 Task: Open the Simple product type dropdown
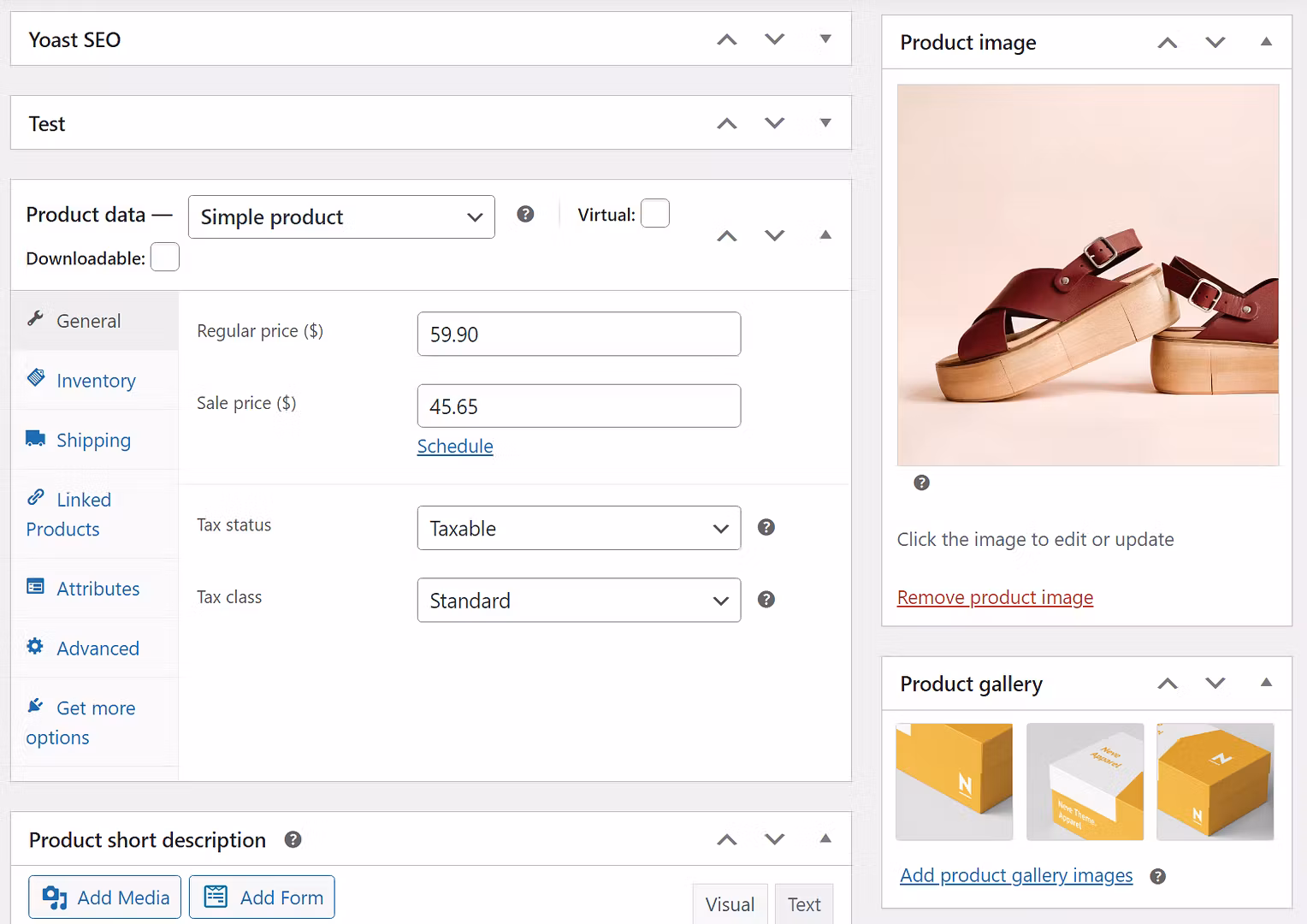coord(341,216)
